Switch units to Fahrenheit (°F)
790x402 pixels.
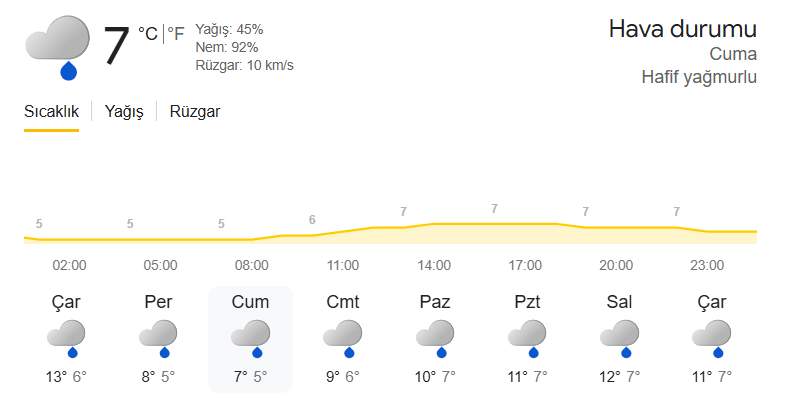pyautogui.click(x=176, y=34)
